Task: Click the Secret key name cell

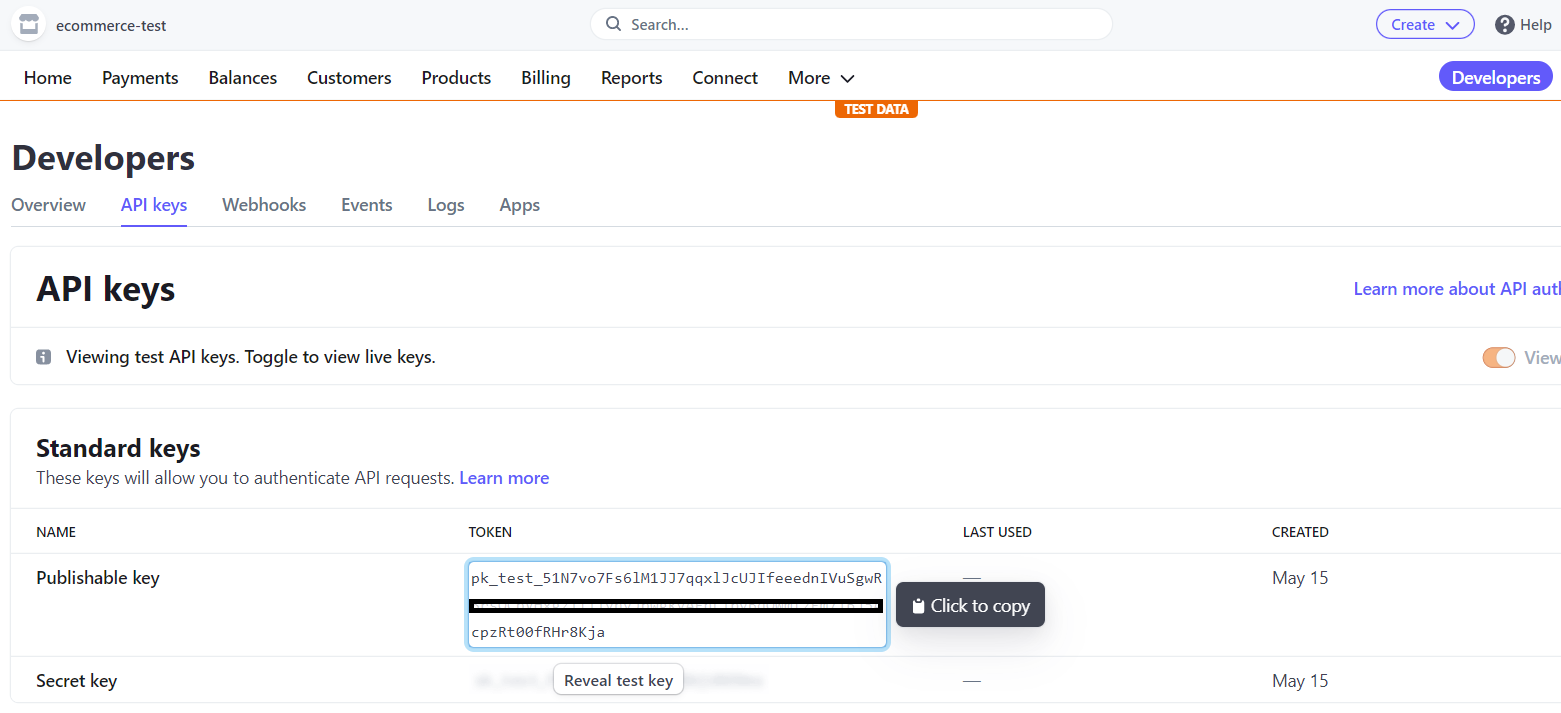Action: (x=76, y=681)
